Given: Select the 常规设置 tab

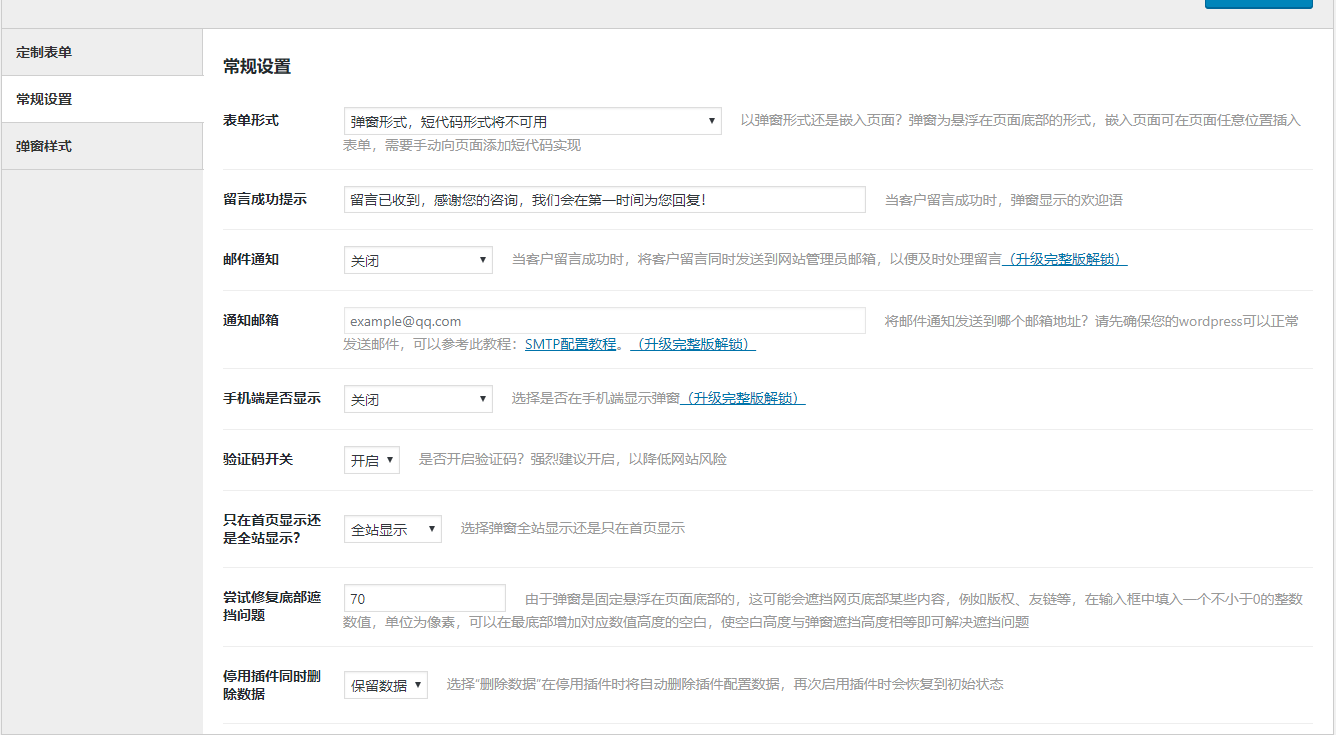Looking at the screenshot, I should (101, 99).
